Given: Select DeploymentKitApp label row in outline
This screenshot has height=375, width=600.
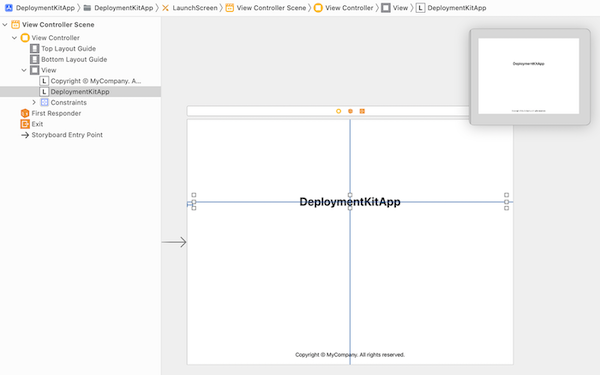Looking at the screenshot, I should pyautogui.click(x=80, y=91).
